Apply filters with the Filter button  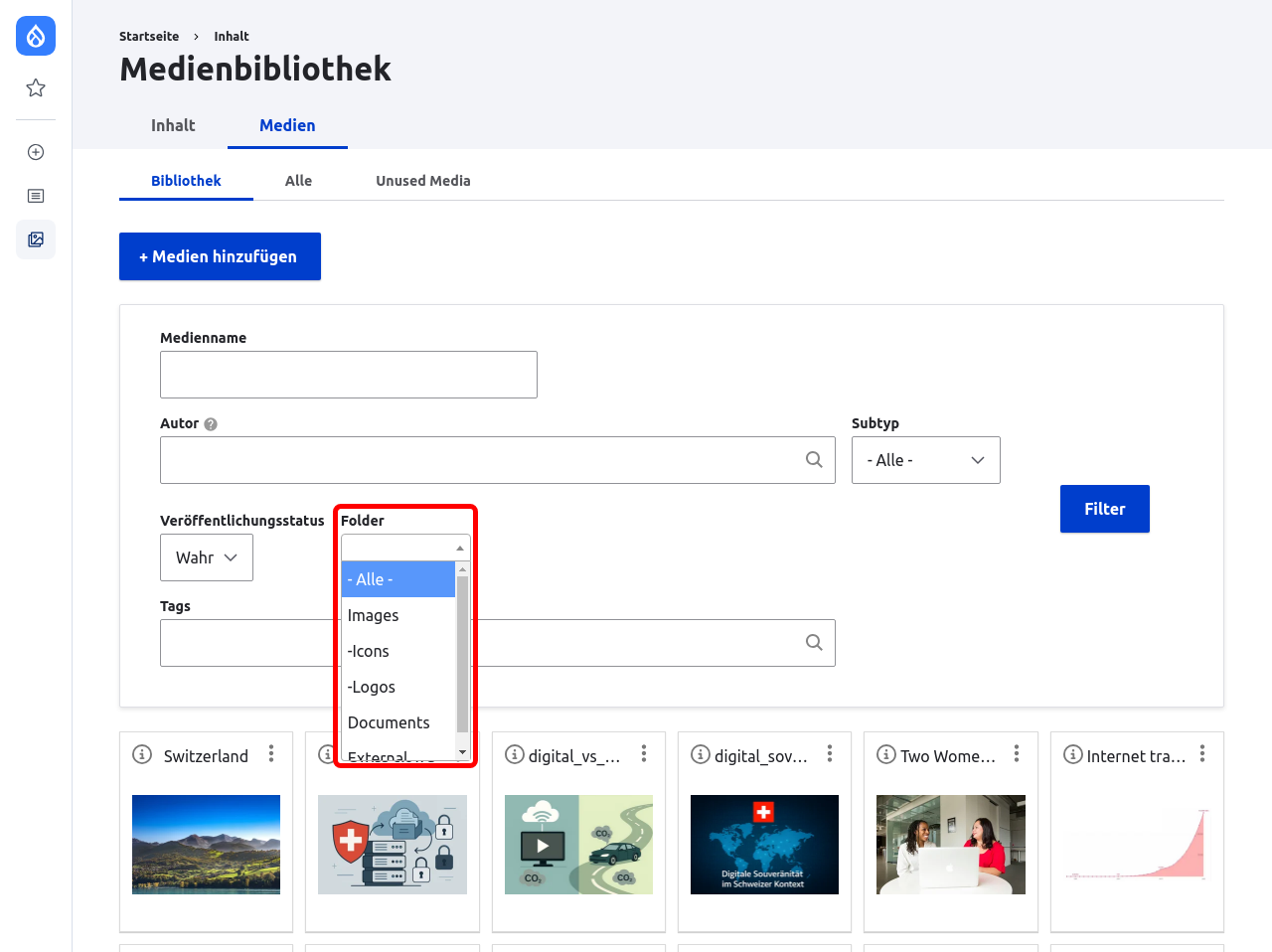1105,509
